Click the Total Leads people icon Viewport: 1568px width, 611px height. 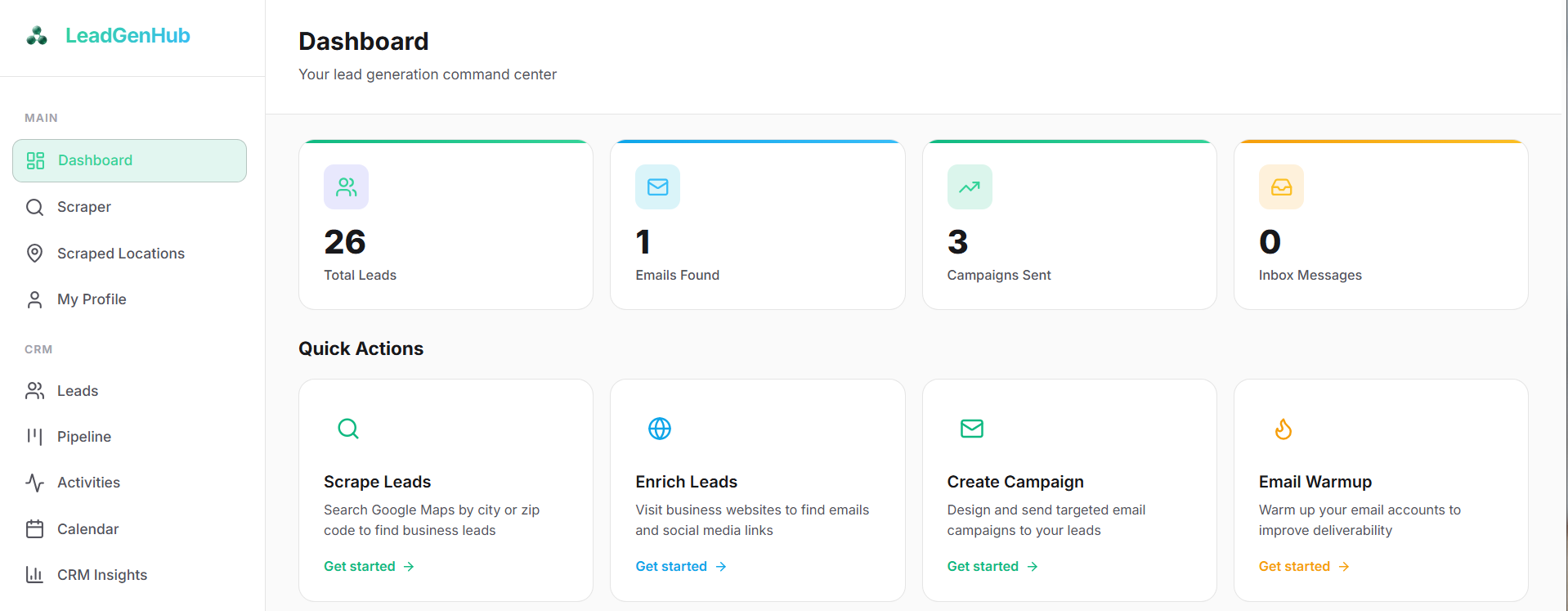pos(346,187)
